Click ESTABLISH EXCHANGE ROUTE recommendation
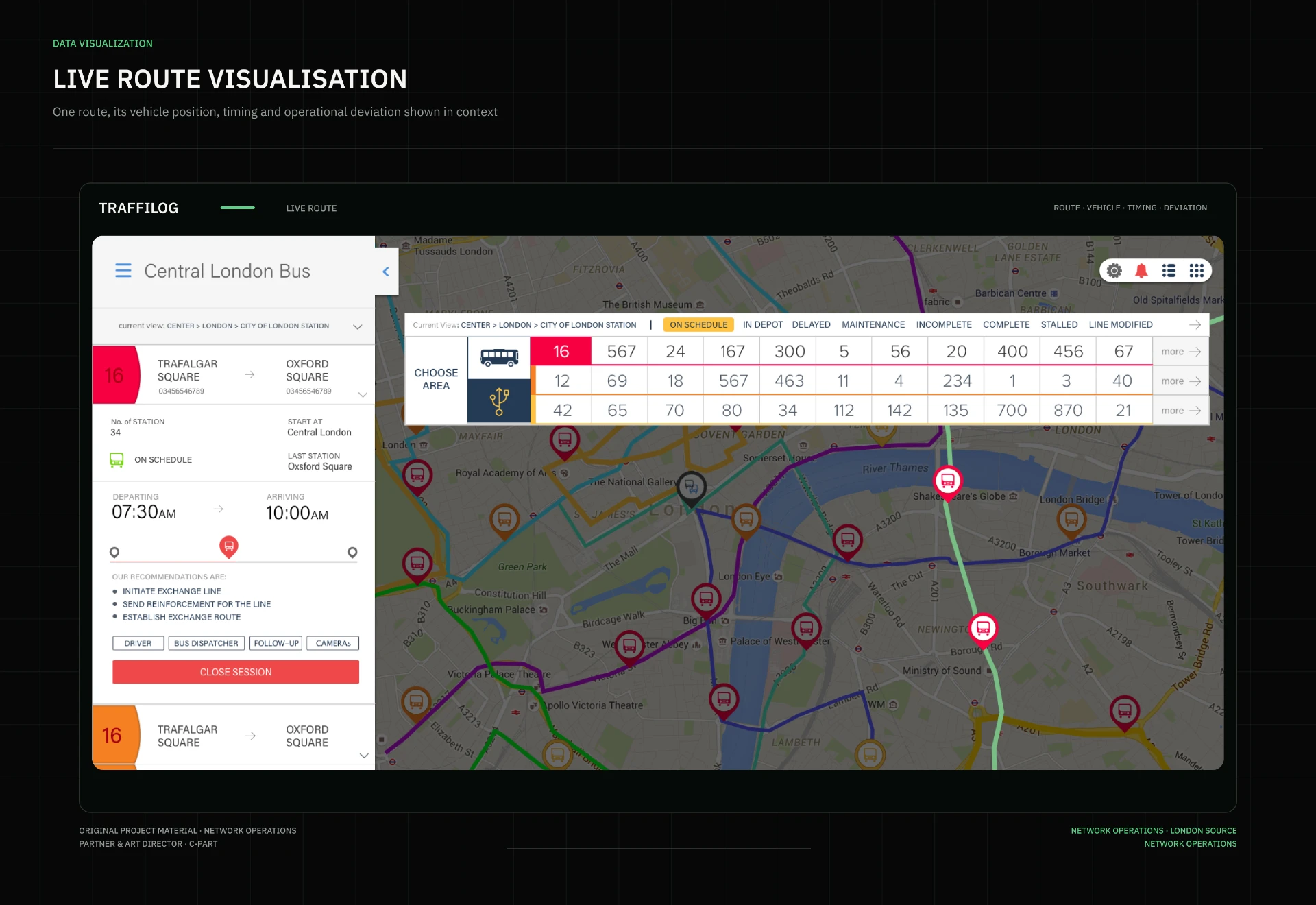This screenshot has height=905, width=1316. click(x=182, y=617)
